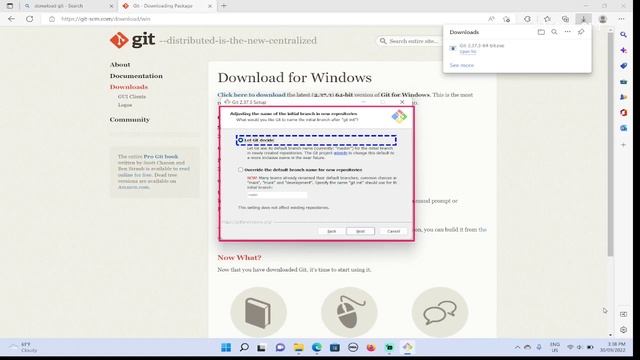Open Edge sidebar shopping tag icon
640x360 pixels.
pyautogui.click(x=623, y=66)
